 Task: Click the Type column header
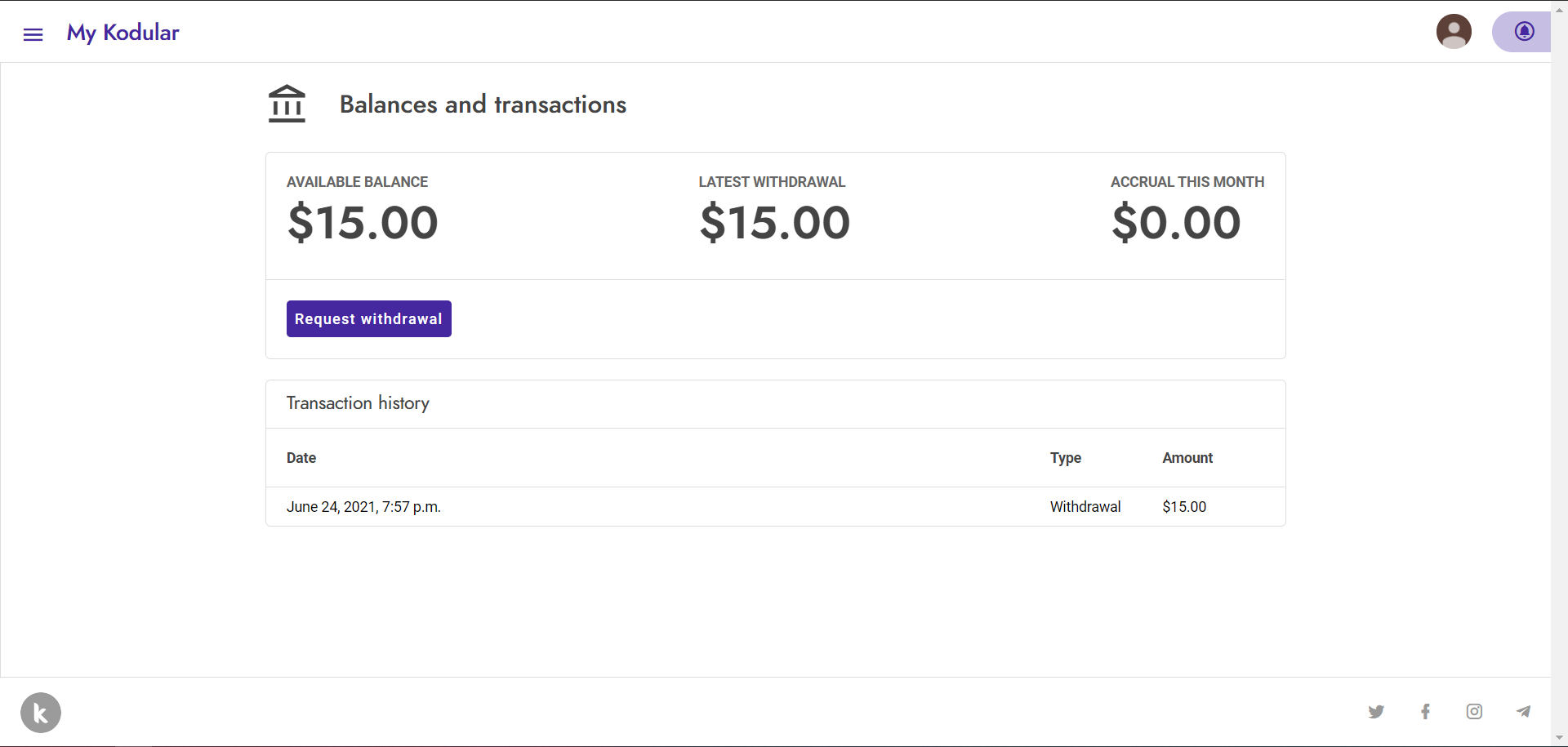pos(1066,458)
